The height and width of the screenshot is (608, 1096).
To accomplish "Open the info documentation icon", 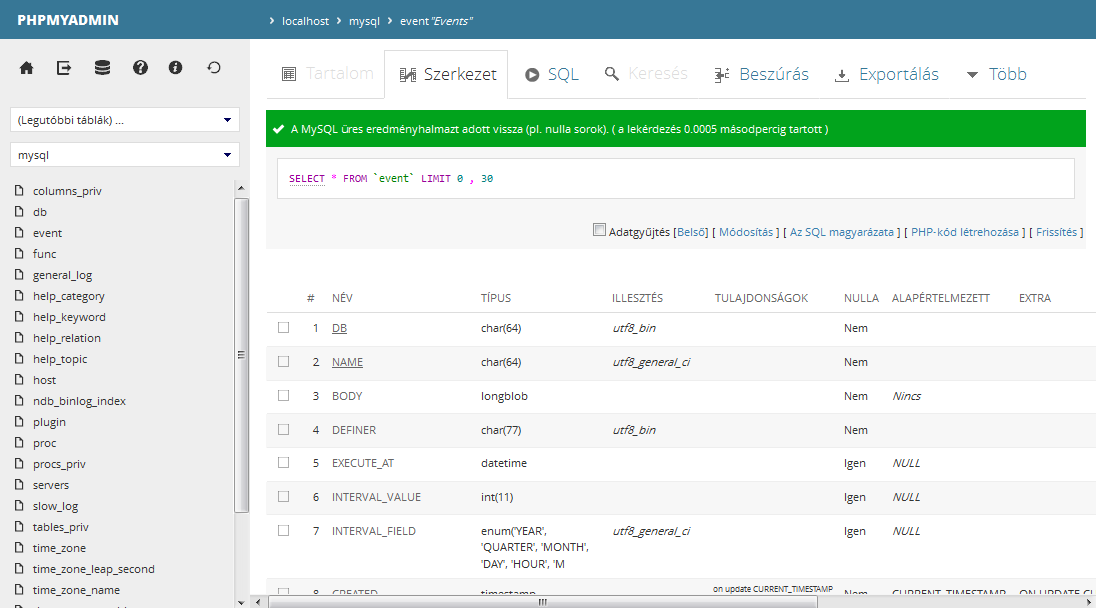I will click(175, 68).
